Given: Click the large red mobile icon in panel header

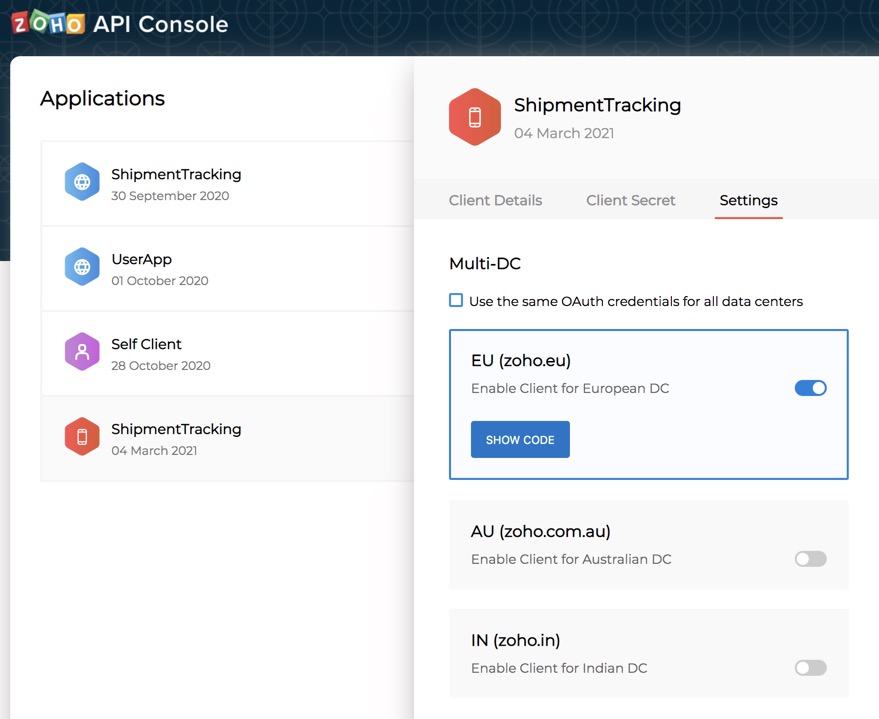Looking at the screenshot, I should 475,118.
